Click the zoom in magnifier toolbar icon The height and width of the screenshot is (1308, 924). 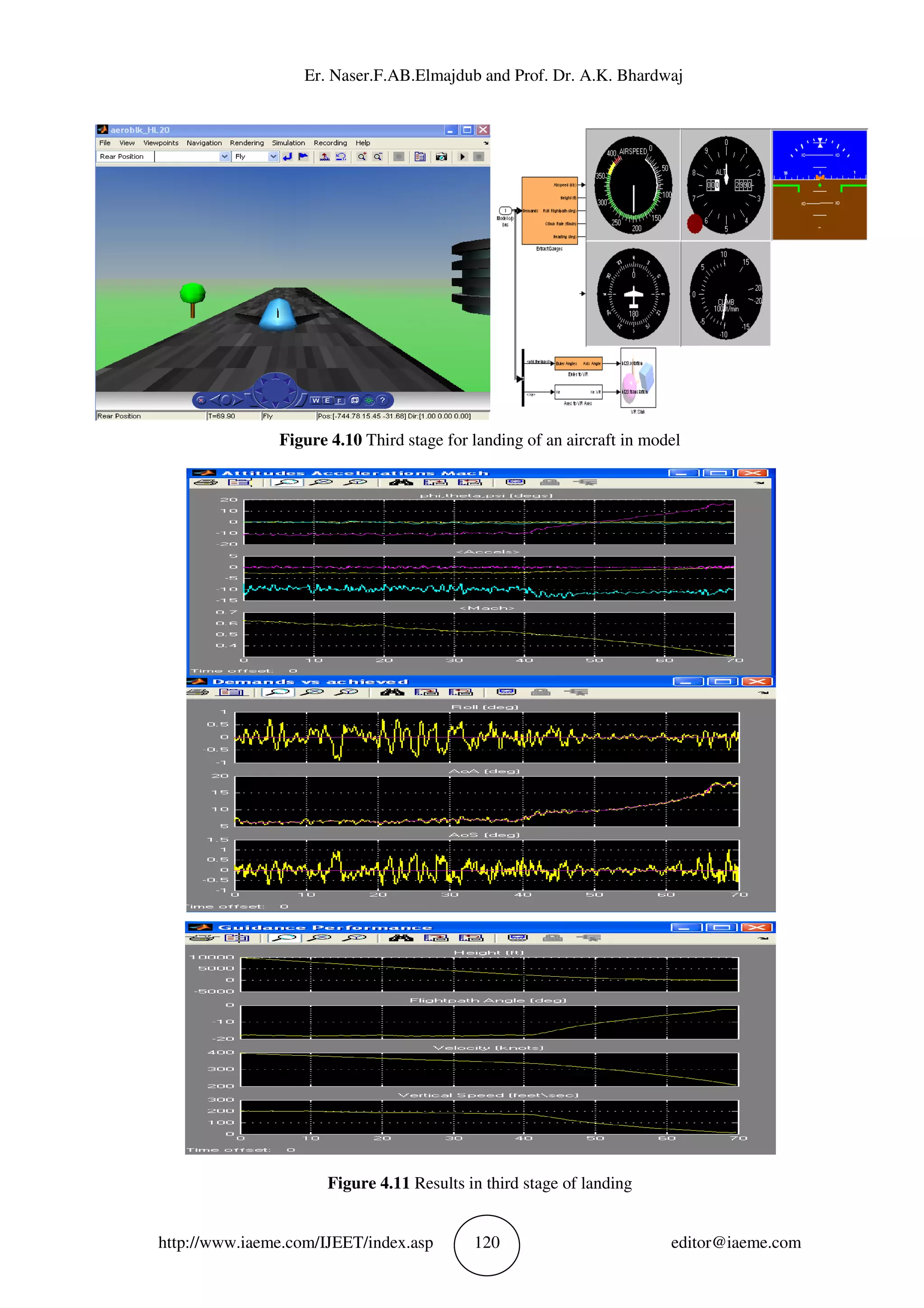[361, 157]
